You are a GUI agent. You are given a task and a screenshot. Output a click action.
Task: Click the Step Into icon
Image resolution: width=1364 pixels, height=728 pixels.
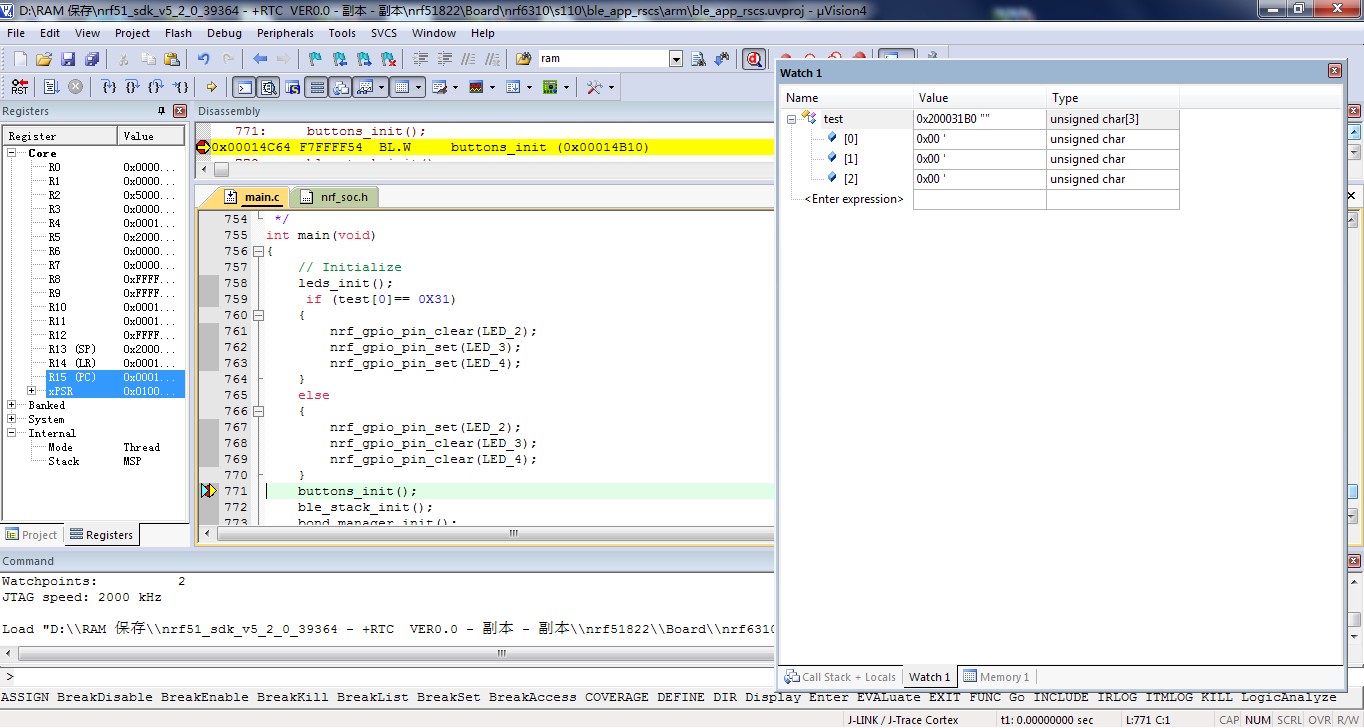pyautogui.click(x=110, y=87)
